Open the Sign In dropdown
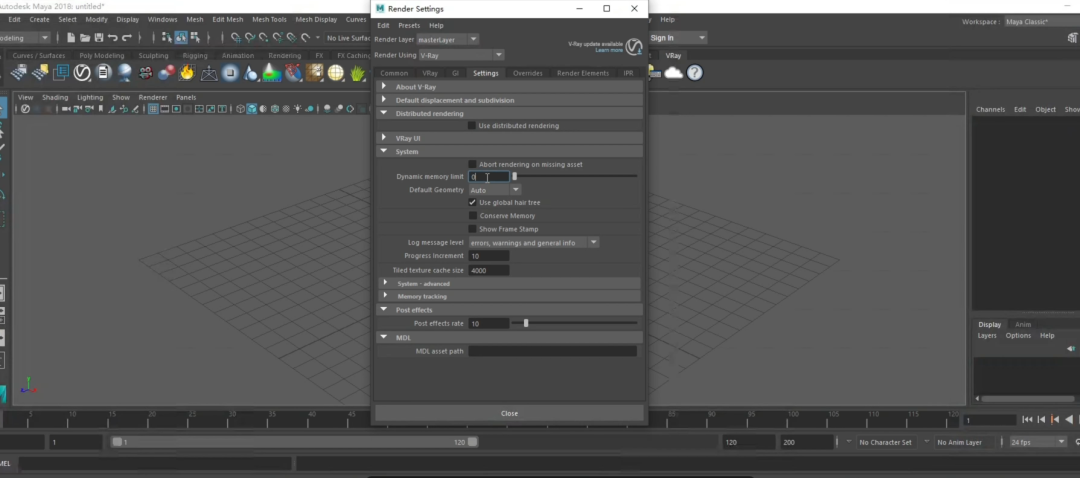Image resolution: width=1080 pixels, height=478 pixels. 678,38
